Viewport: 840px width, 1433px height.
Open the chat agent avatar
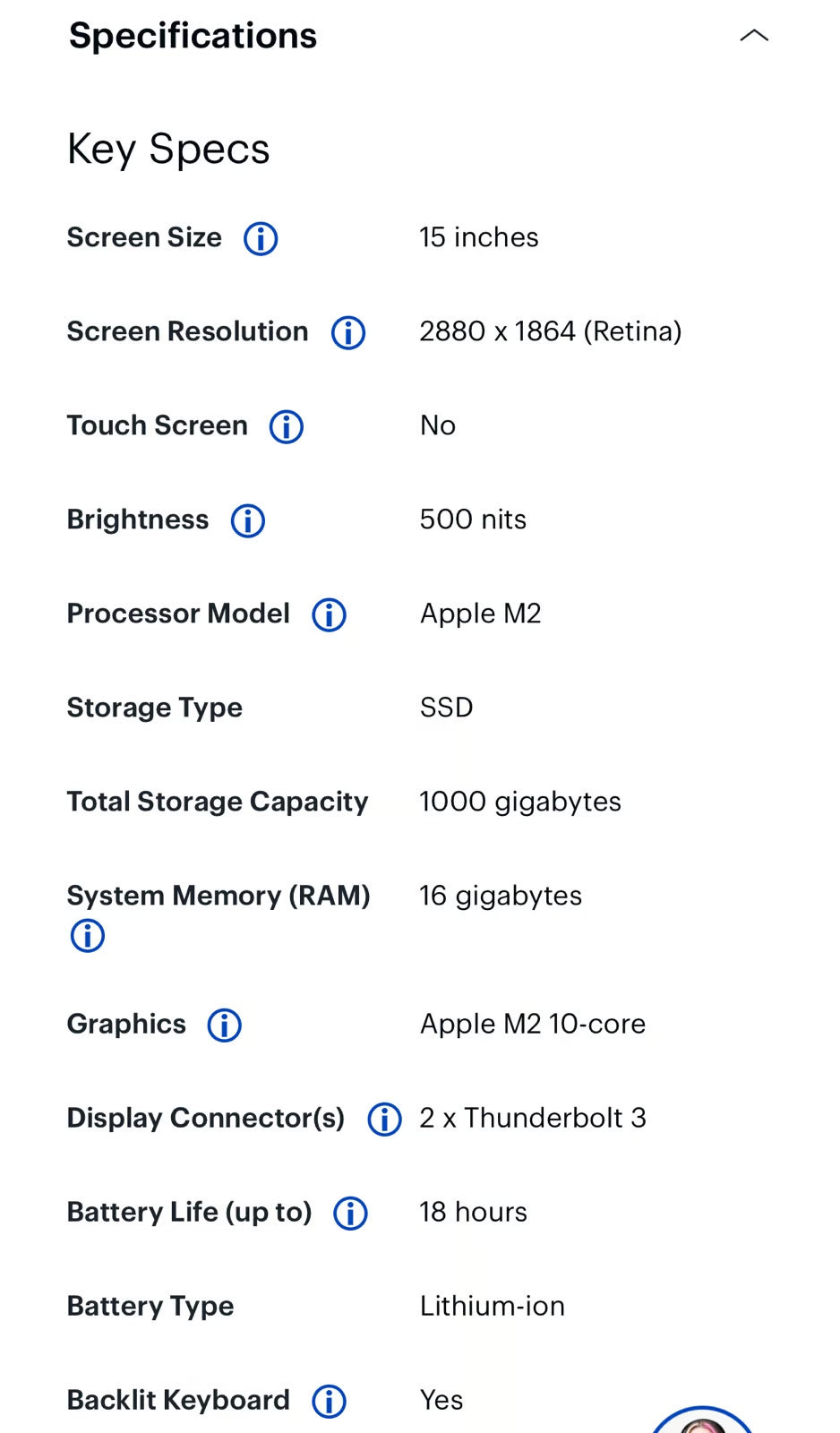click(x=703, y=1424)
